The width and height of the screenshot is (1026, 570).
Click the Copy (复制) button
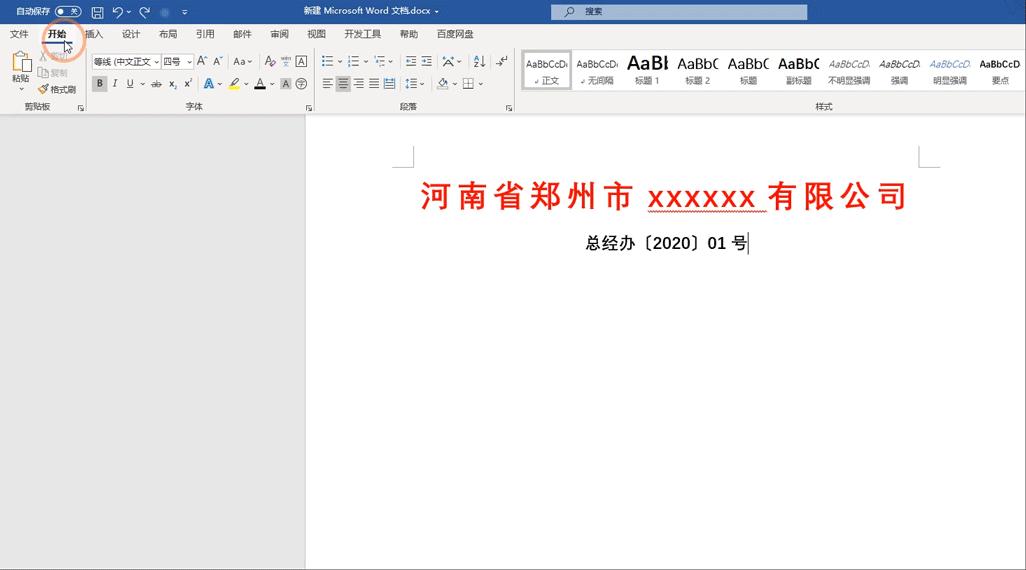(52, 73)
